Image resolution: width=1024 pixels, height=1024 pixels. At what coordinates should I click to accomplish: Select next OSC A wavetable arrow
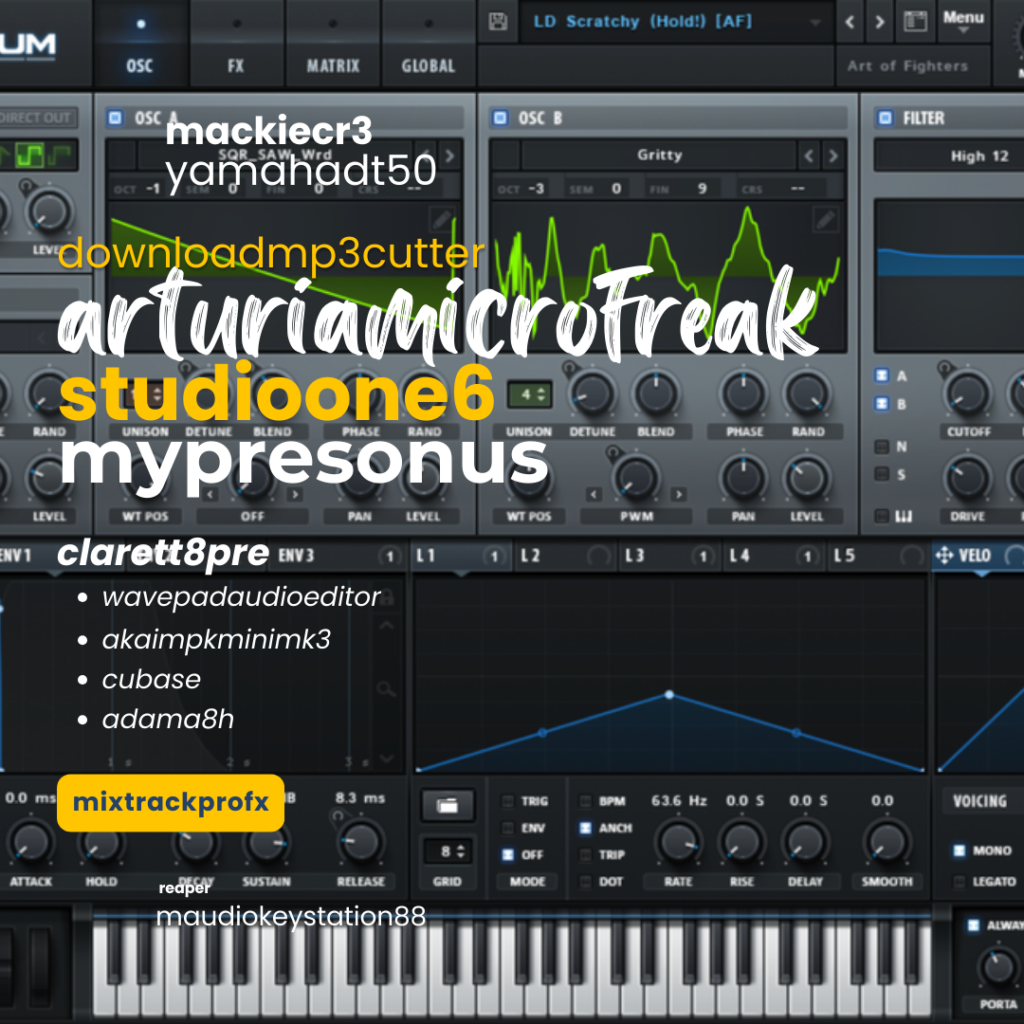click(x=449, y=156)
